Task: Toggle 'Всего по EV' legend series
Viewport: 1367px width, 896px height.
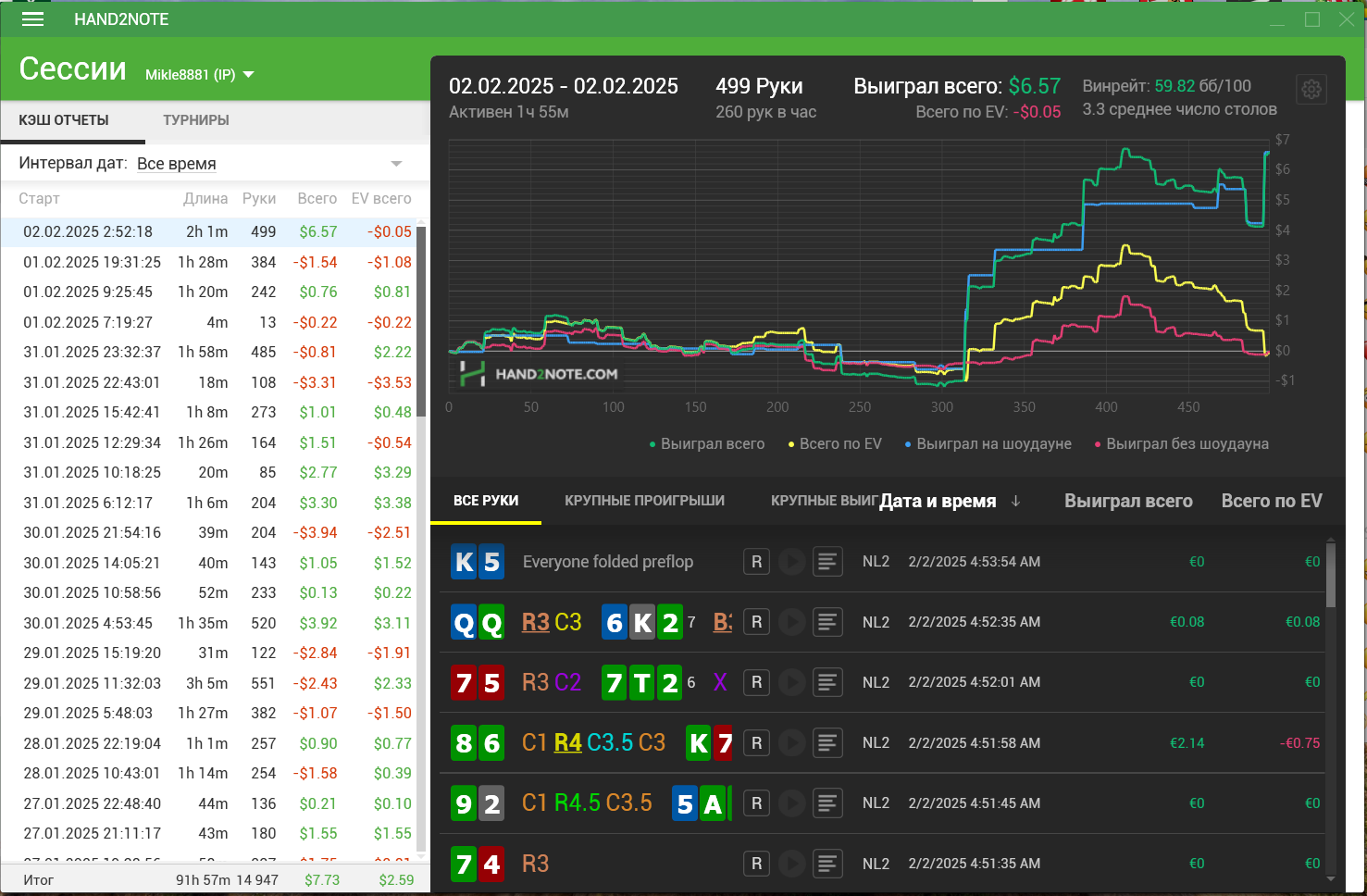Action: click(x=835, y=444)
